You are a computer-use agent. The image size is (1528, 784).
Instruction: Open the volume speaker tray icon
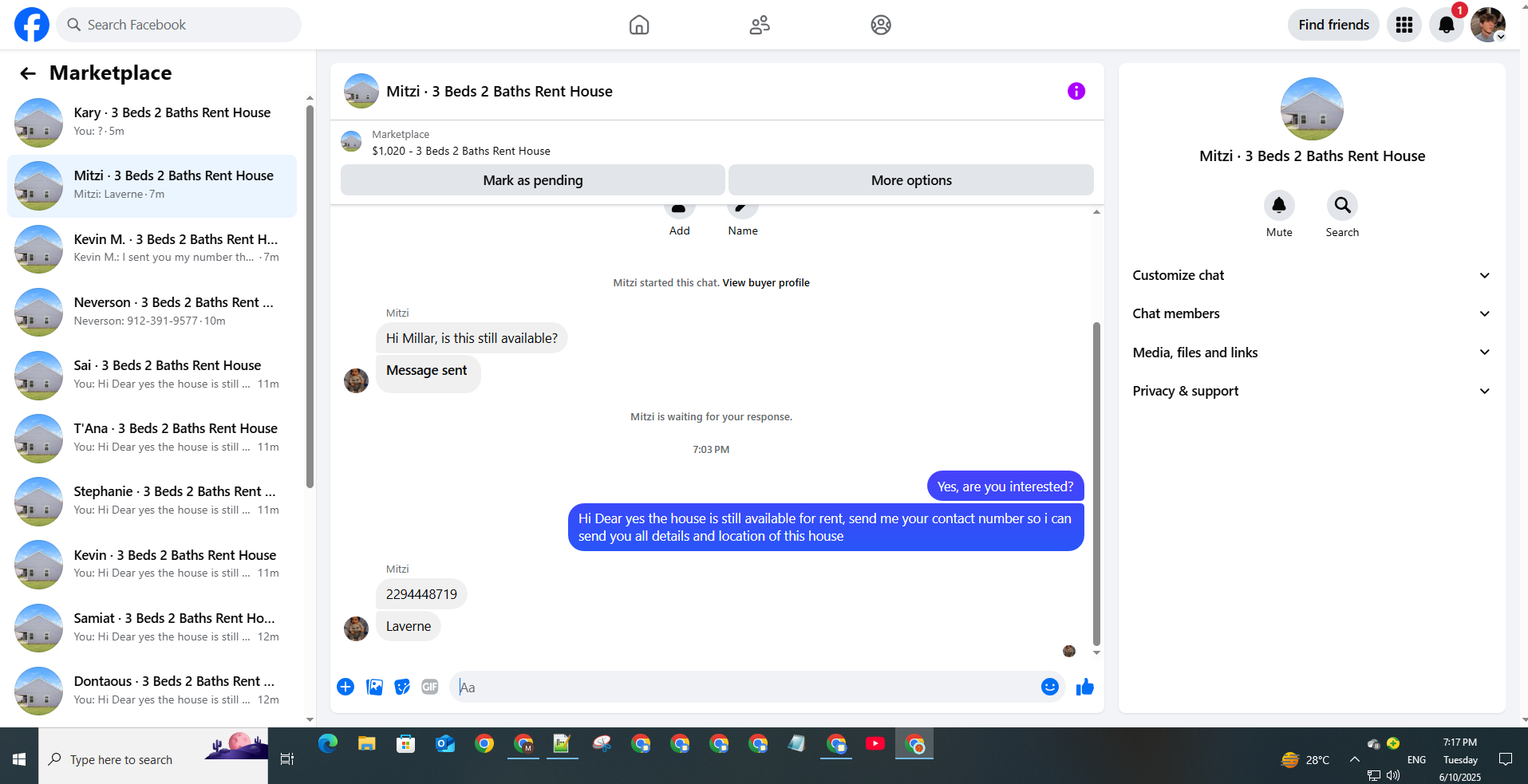1393,775
